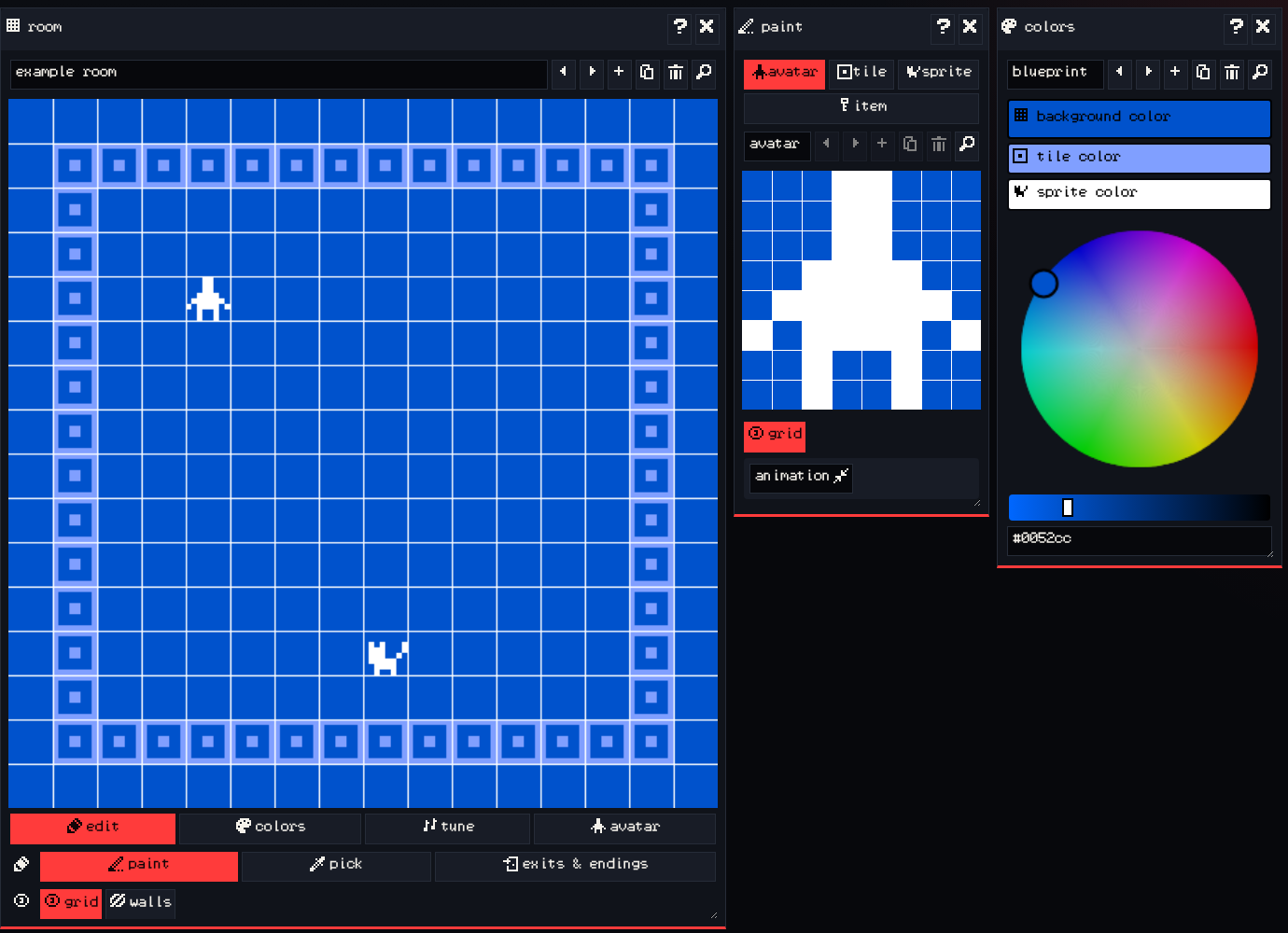1288x933 pixels.
Task: Duplicate the current room
Action: (x=647, y=73)
